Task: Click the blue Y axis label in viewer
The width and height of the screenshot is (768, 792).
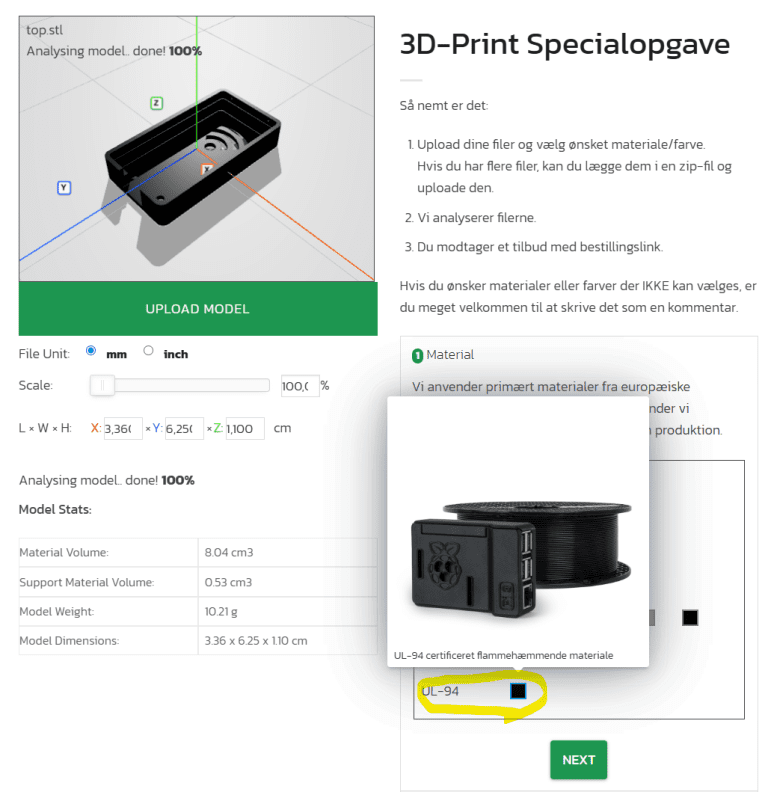Action: coord(64,188)
